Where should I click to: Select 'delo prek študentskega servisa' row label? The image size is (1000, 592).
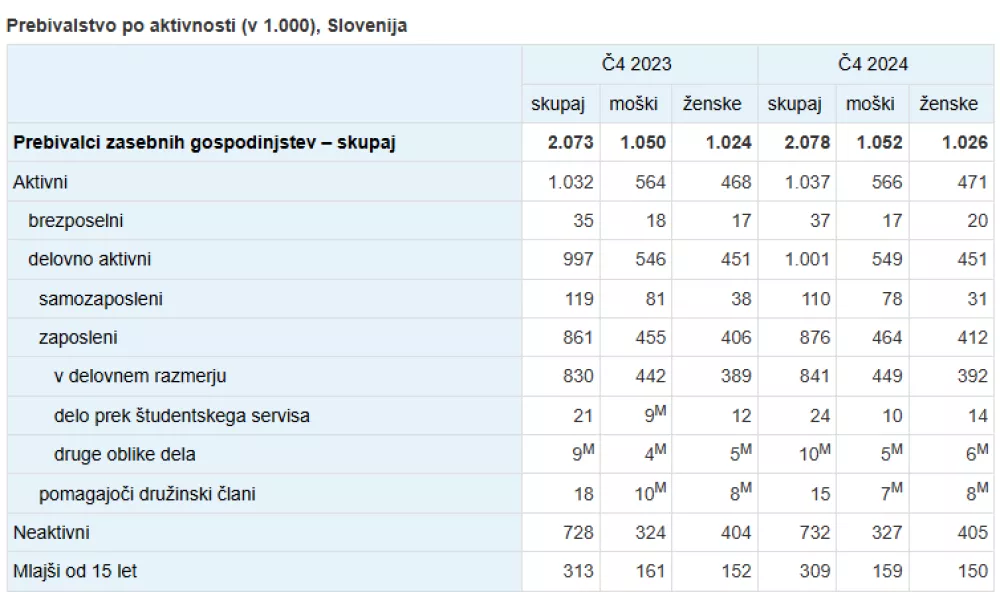click(x=181, y=415)
